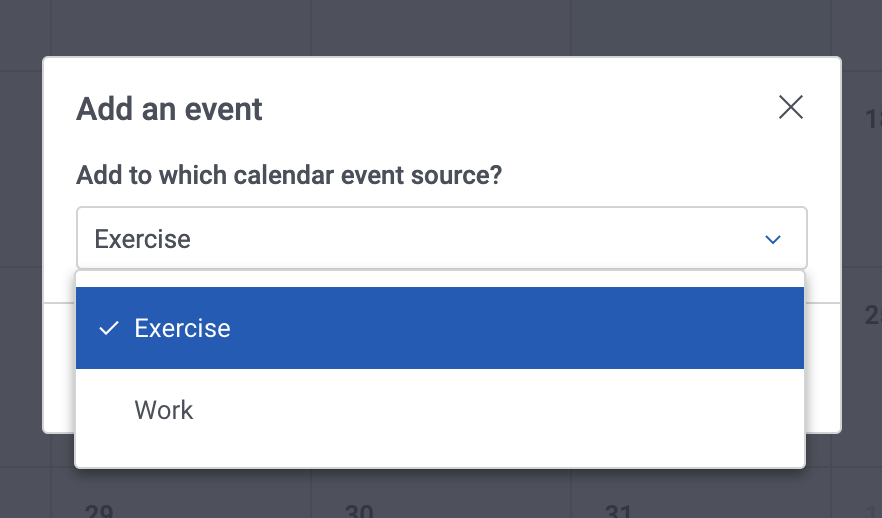Select day 31 in the background calendar
This screenshot has width=882, height=518.
(x=618, y=512)
